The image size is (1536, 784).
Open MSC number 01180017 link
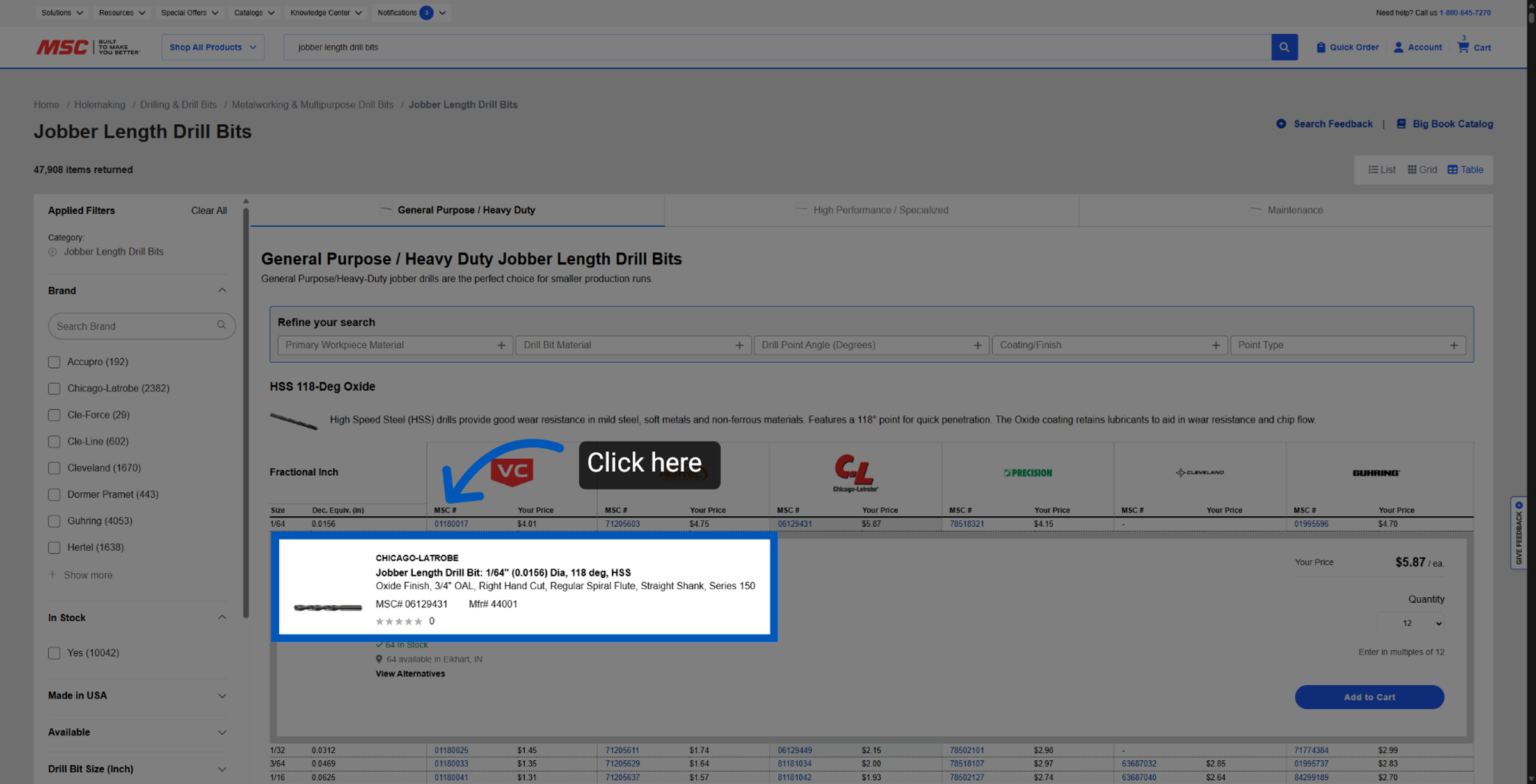[451, 524]
